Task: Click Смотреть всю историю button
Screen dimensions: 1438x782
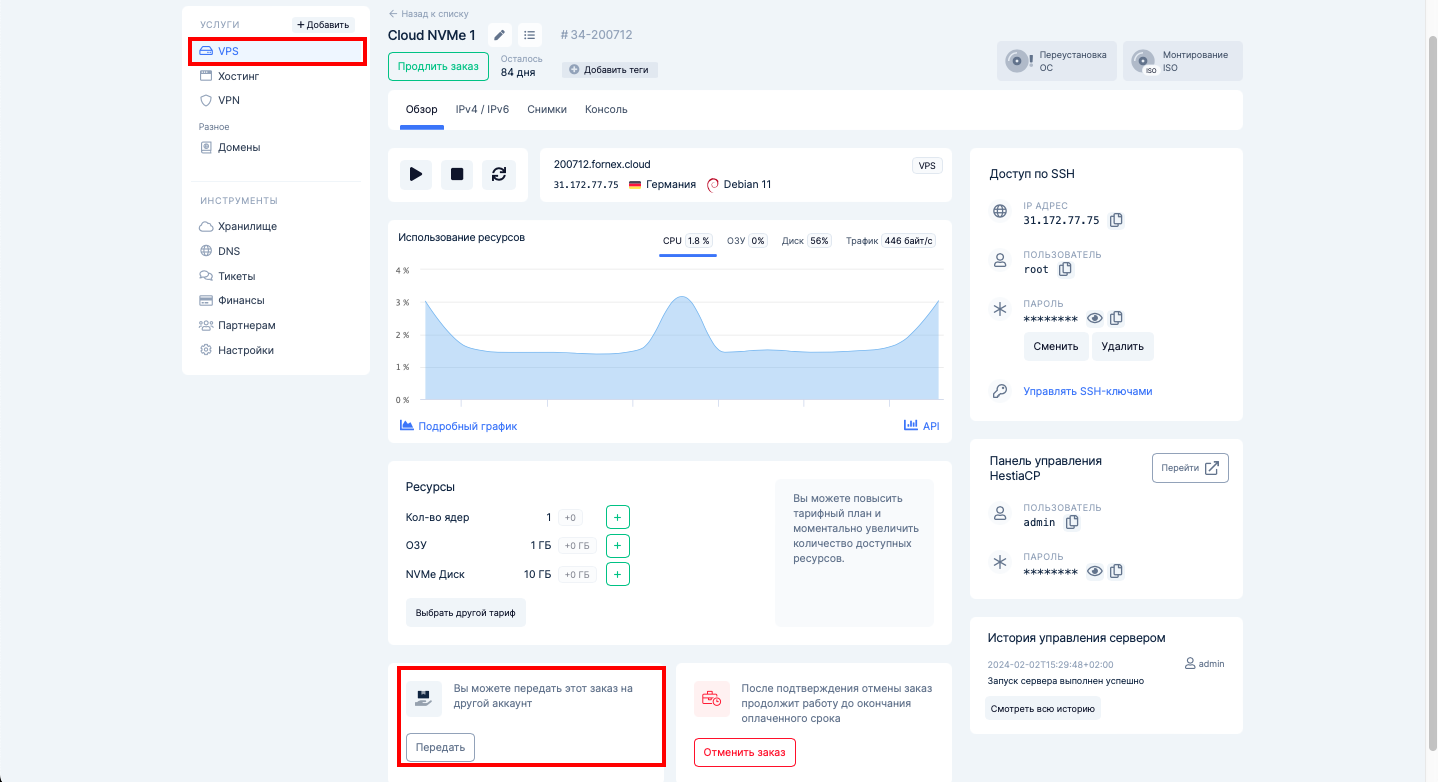Action: pyautogui.click(x=1043, y=709)
